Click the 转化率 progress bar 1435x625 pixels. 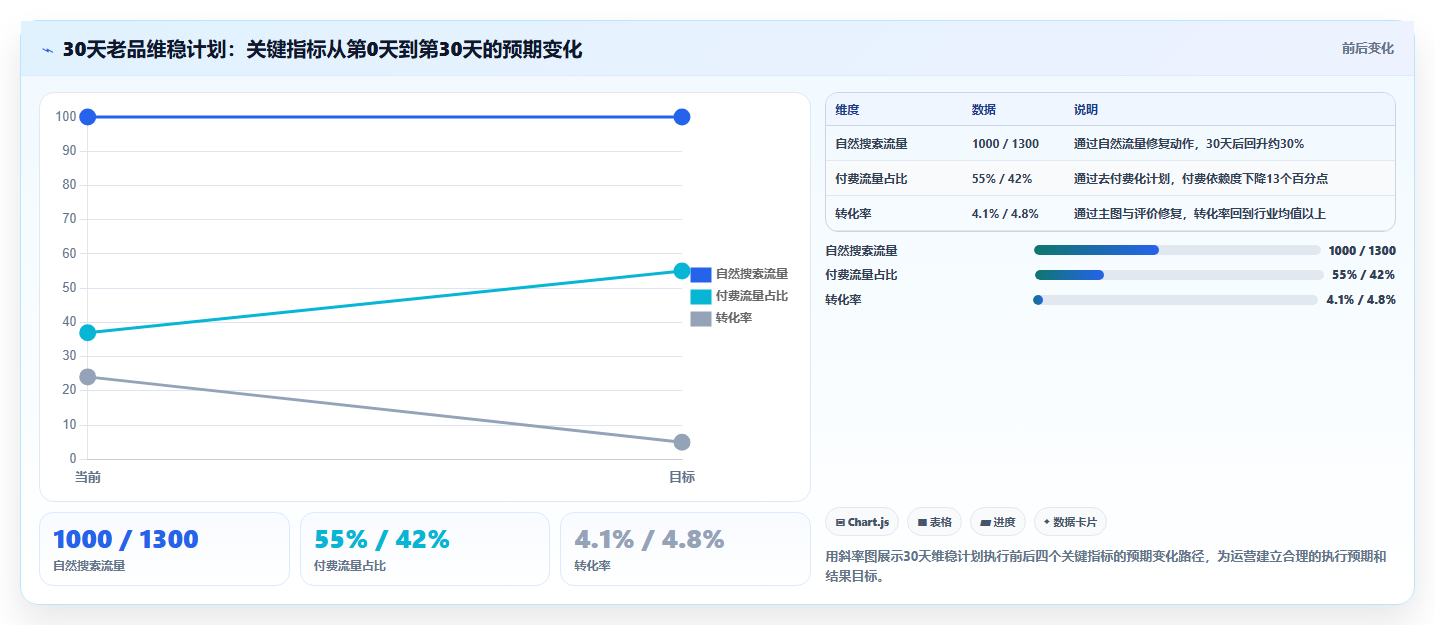point(1175,300)
